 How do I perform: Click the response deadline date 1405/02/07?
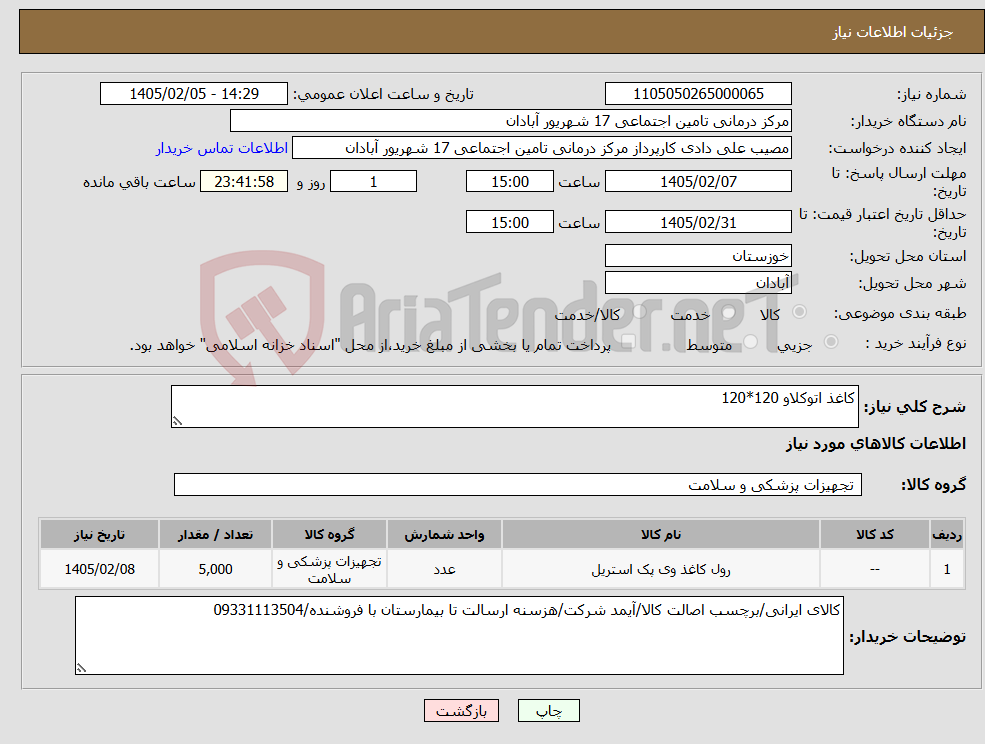tap(698, 182)
